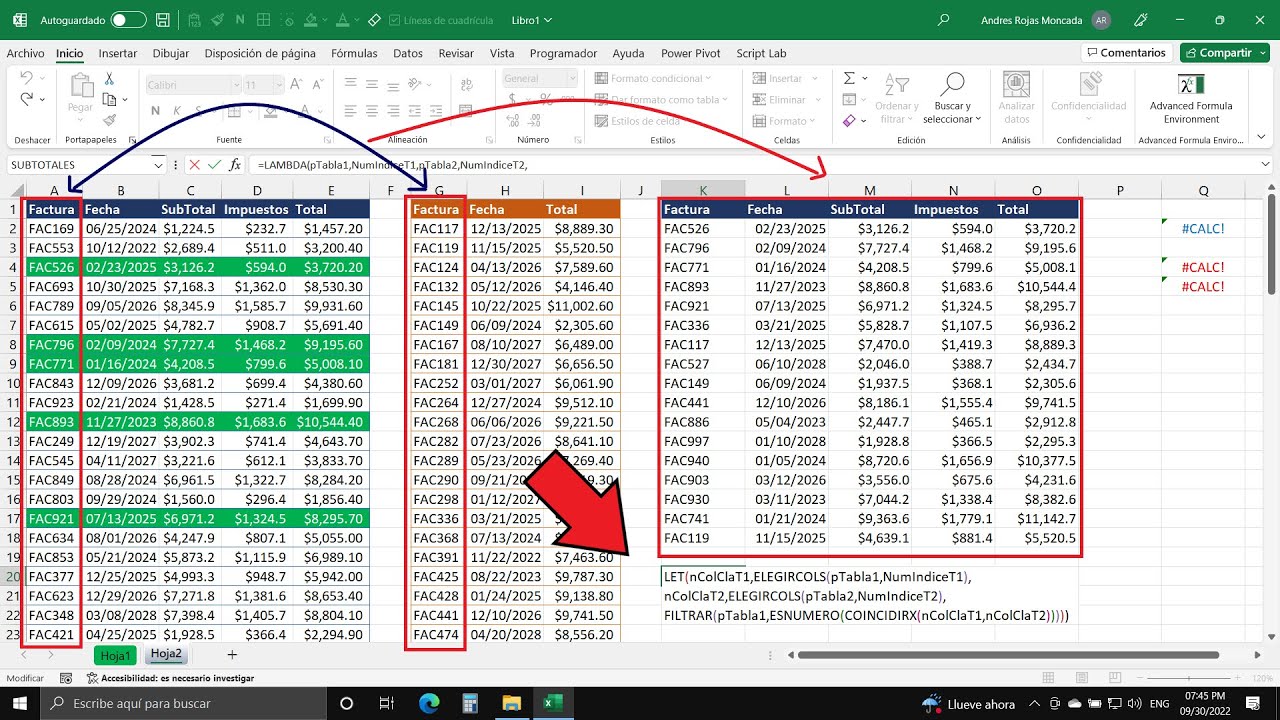Toggle the Autoguardado switch
1280x720 pixels.
click(x=127, y=20)
